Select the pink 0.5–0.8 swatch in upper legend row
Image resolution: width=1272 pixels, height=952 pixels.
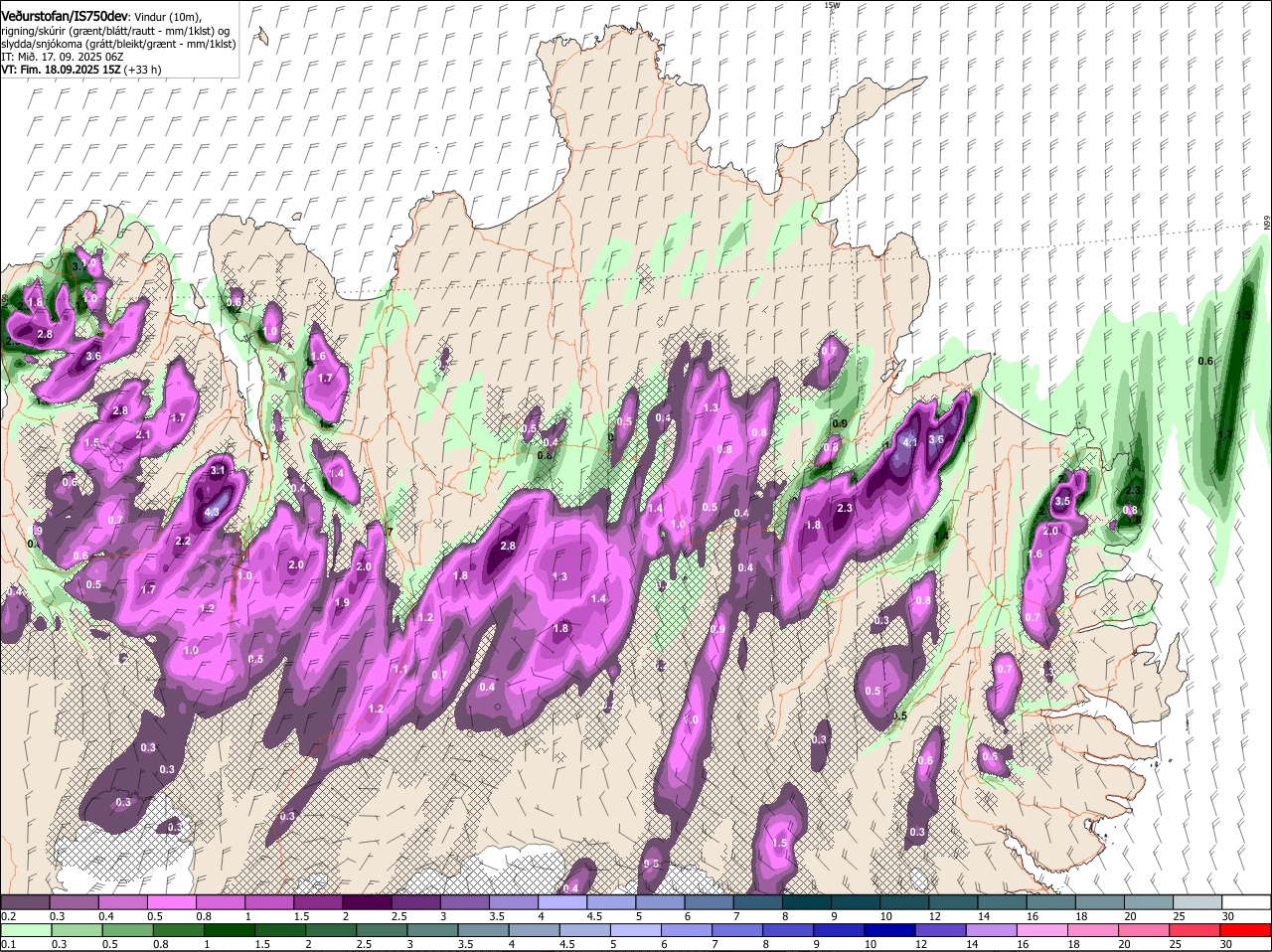(x=172, y=902)
